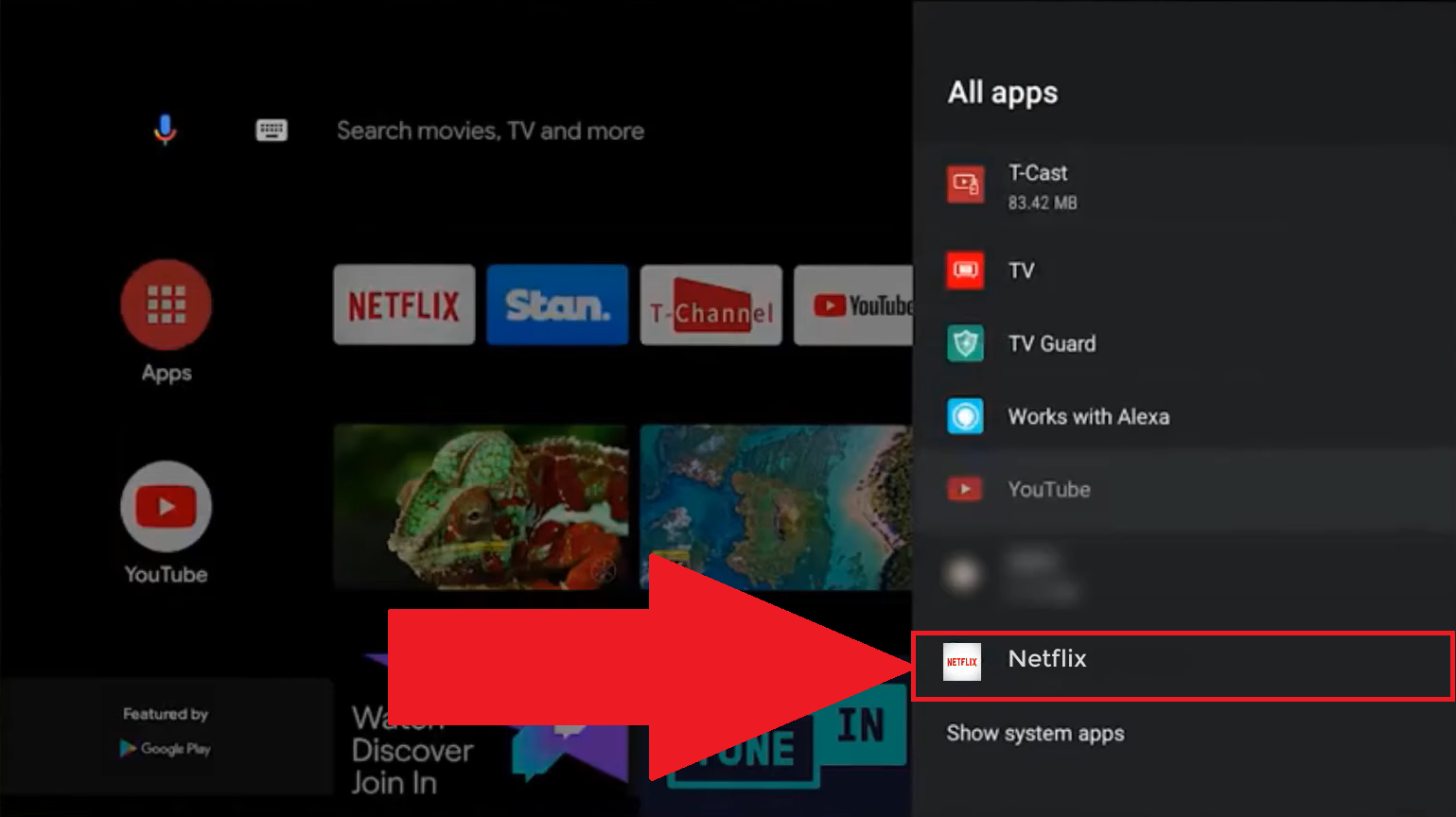Click the Google Play logo under Featured by
Image resolution: width=1456 pixels, height=817 pixels.
[x=166, y=749]
